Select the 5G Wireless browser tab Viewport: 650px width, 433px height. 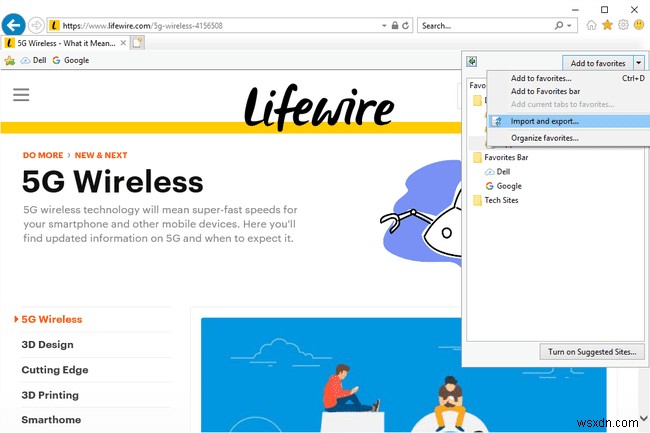point(65,43)
